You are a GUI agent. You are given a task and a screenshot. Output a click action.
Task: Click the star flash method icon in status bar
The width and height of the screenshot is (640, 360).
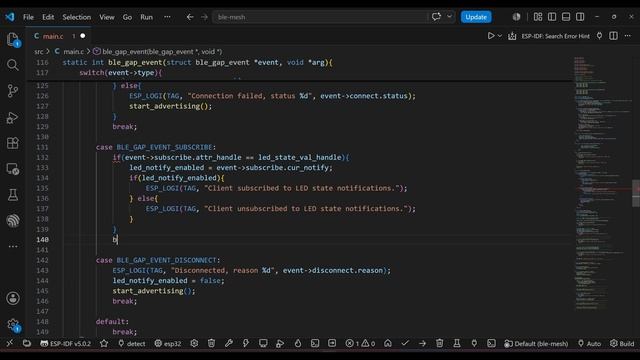[x=104, y=343]
